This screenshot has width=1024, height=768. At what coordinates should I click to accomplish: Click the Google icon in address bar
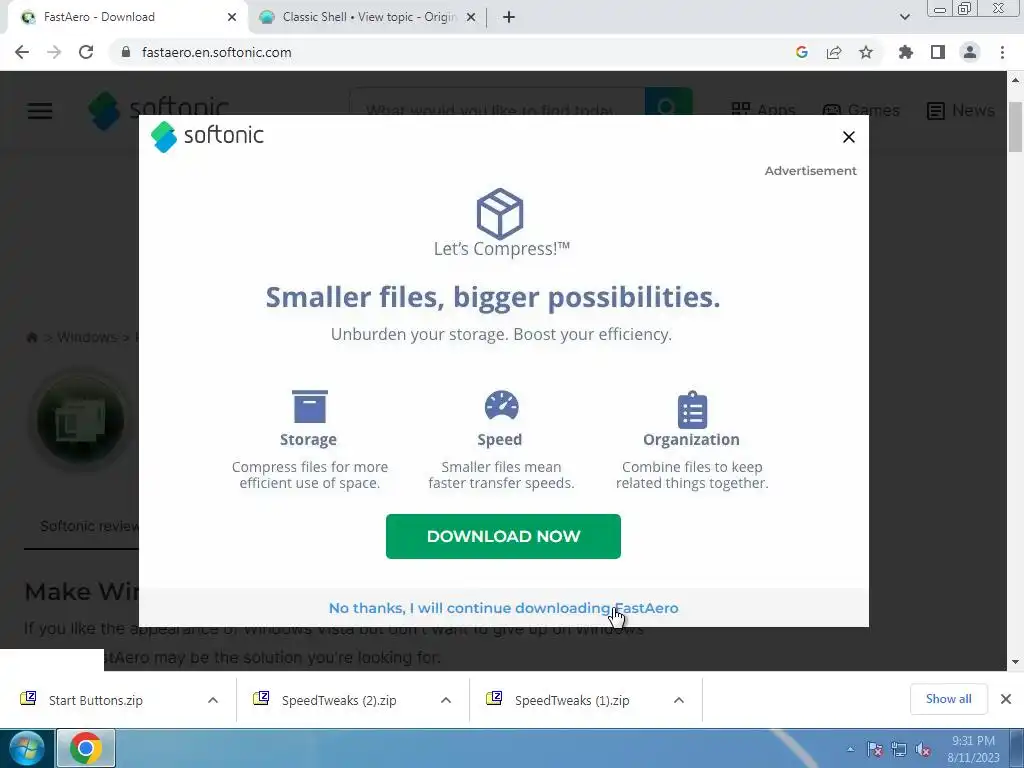point(801,52)
